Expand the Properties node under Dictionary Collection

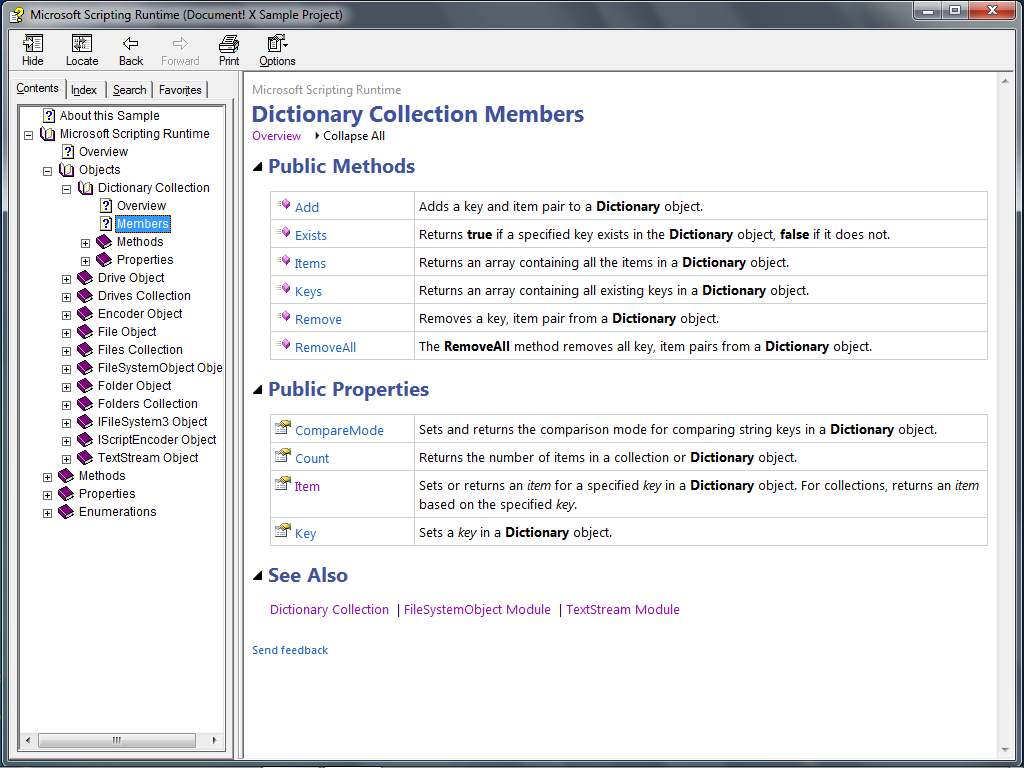(x=86, y=261)
